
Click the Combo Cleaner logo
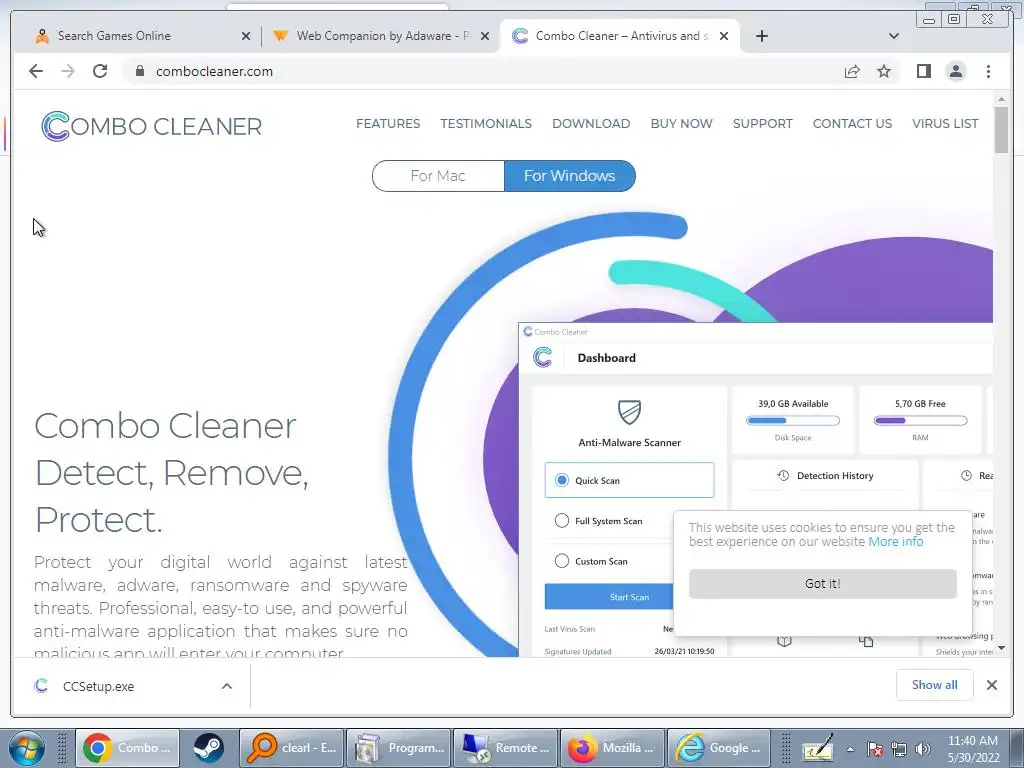coord(152,126)
